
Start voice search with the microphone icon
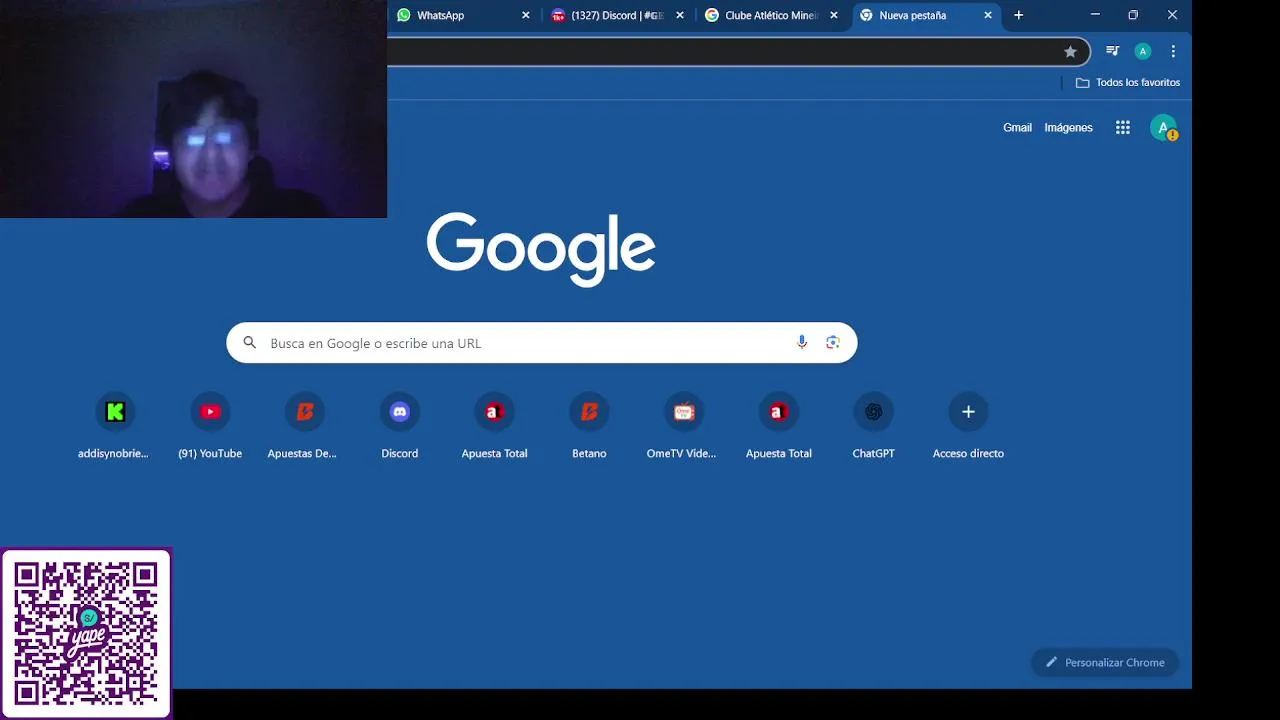tap(801, 342)
